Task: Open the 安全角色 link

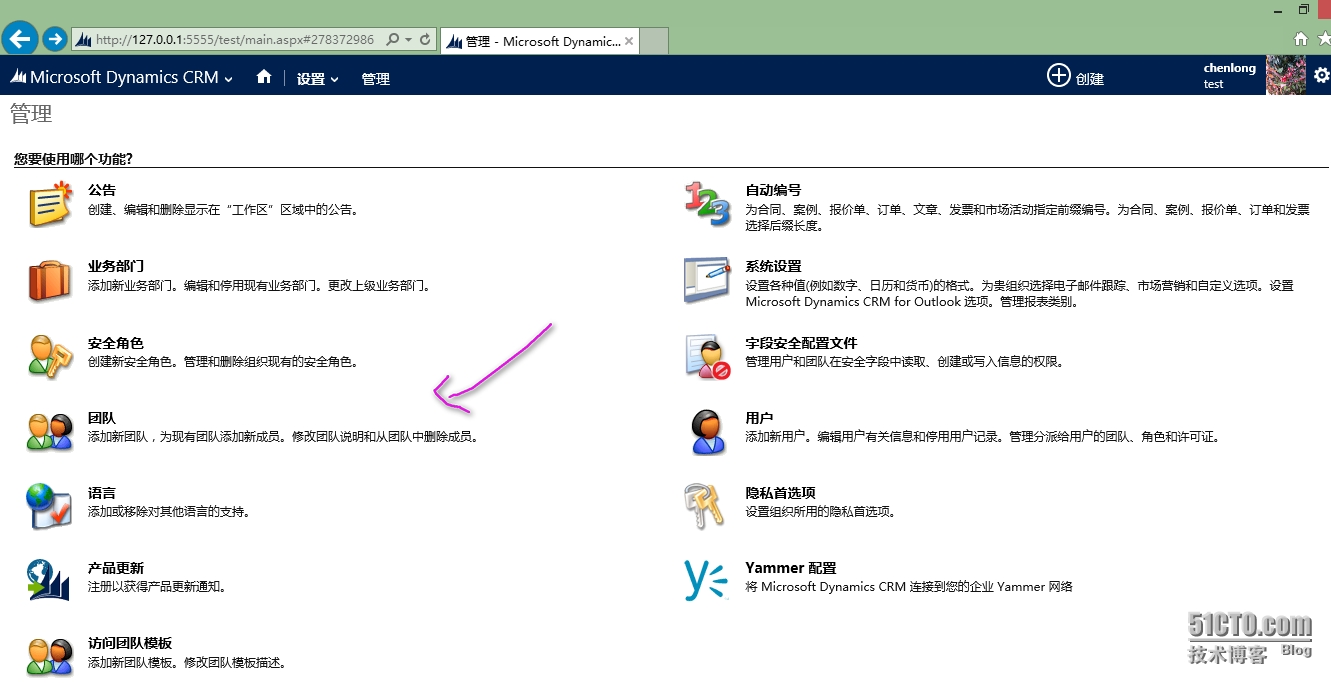Action: pyautogui.click(x=116, y=342)
